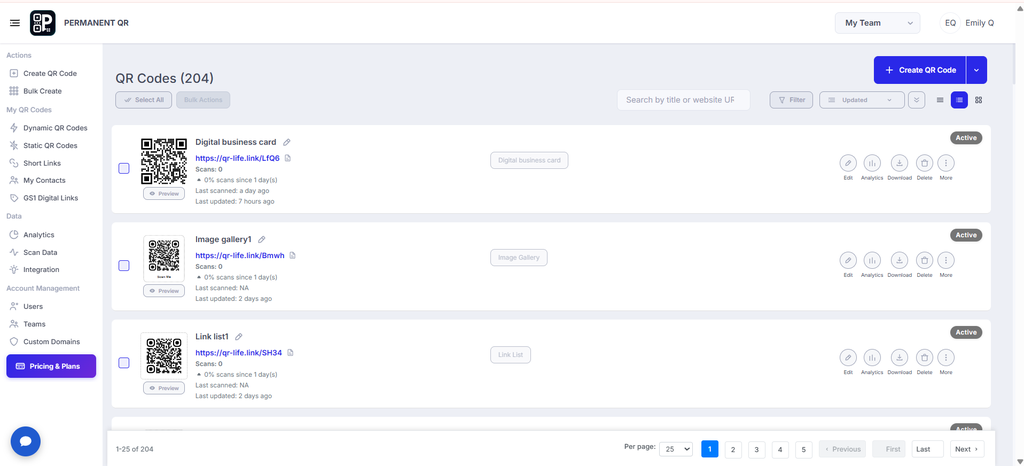Open the Filter button
1024x466 pixels.
(x=792, y=100)
